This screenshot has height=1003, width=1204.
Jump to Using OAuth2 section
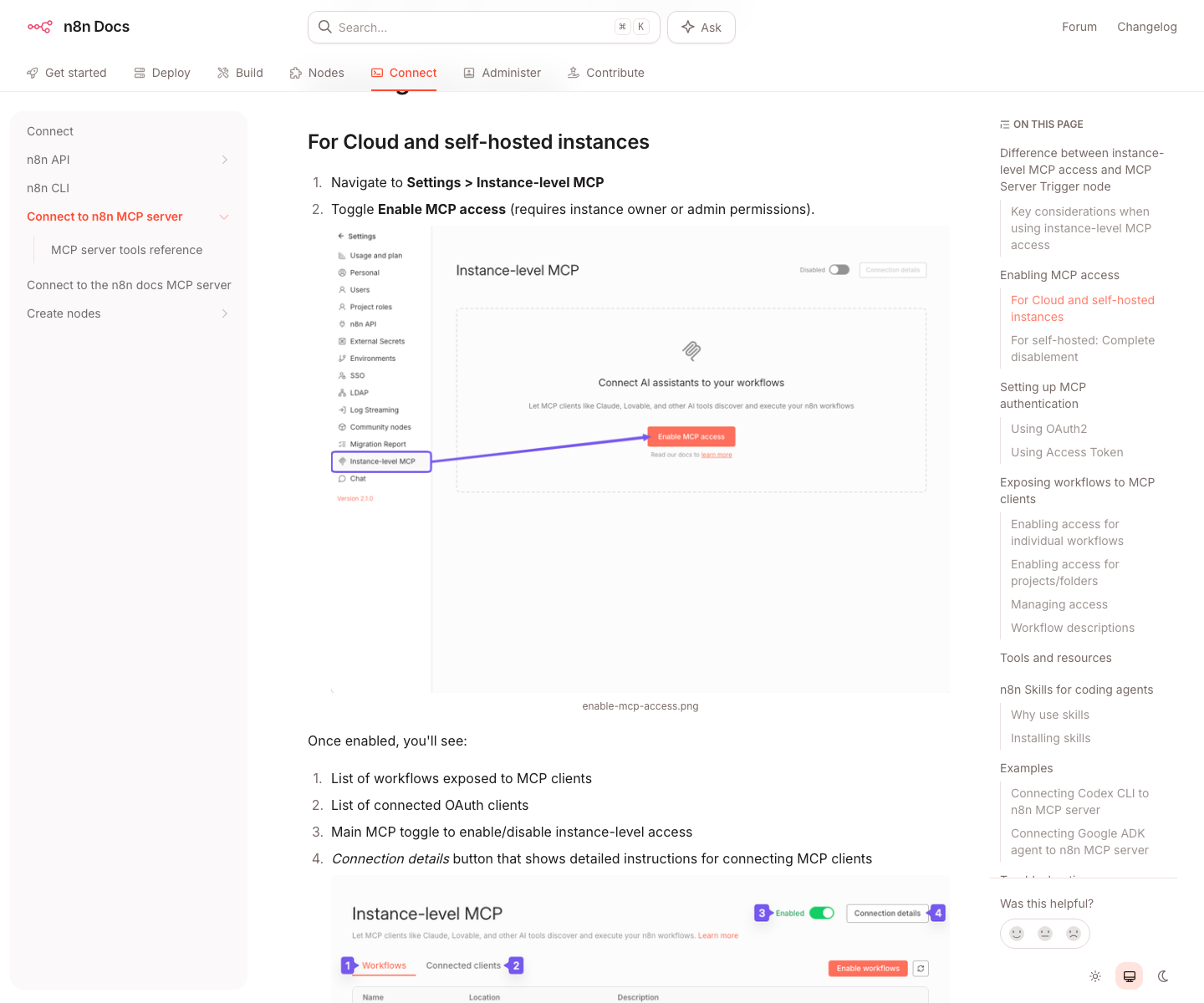point(1048,429)
